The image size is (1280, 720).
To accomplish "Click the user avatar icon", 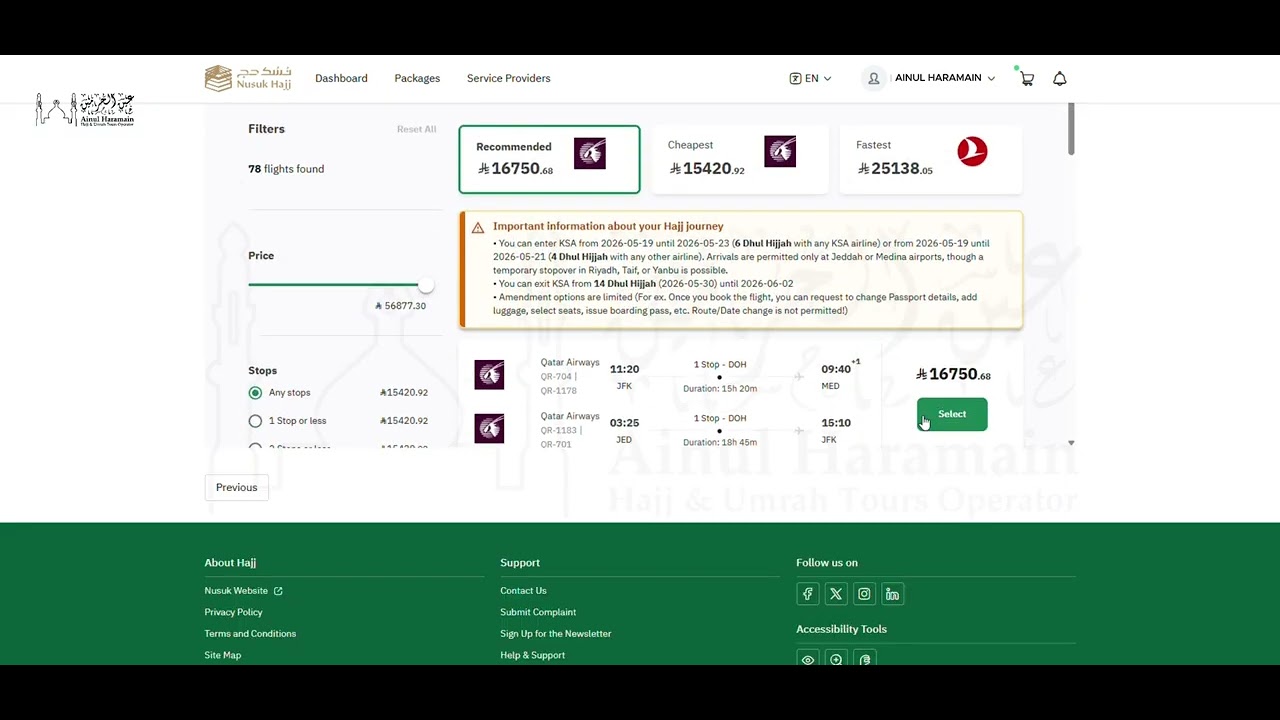I will click(874, 78).
